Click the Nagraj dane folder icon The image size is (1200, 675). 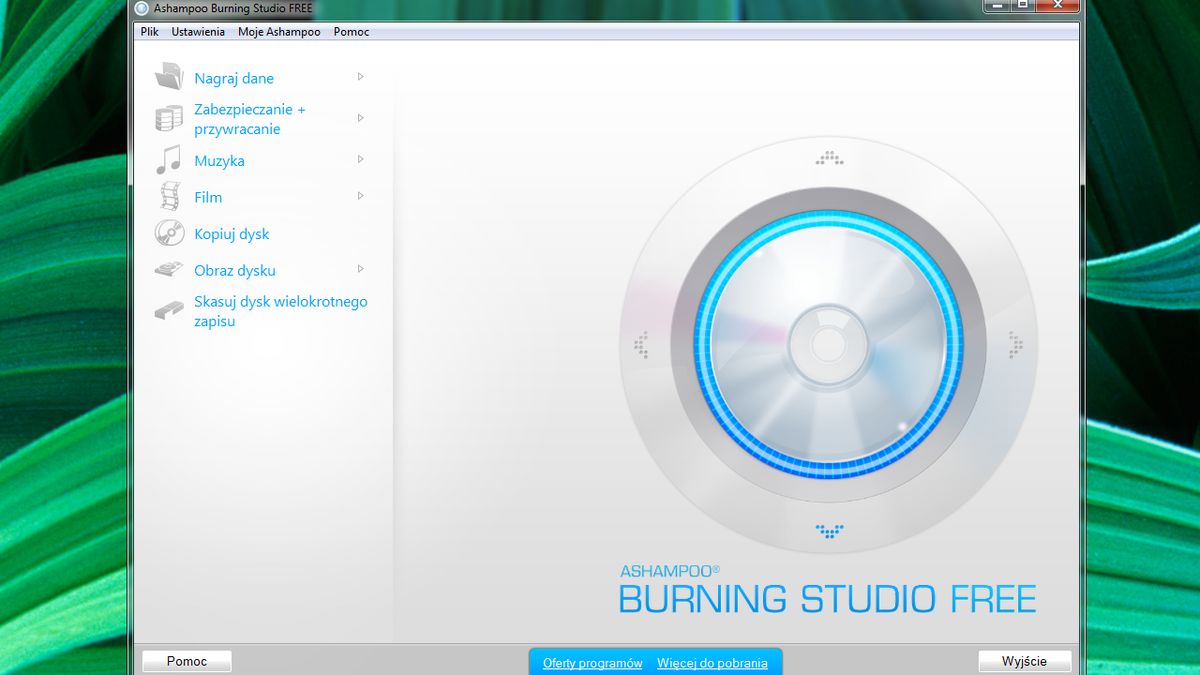(x=169, y=77)
